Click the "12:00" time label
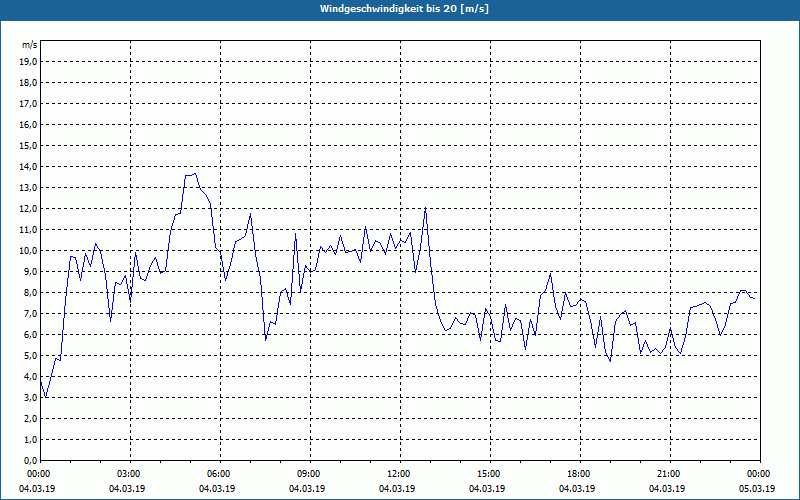The image size is (800, 500). 399,474
